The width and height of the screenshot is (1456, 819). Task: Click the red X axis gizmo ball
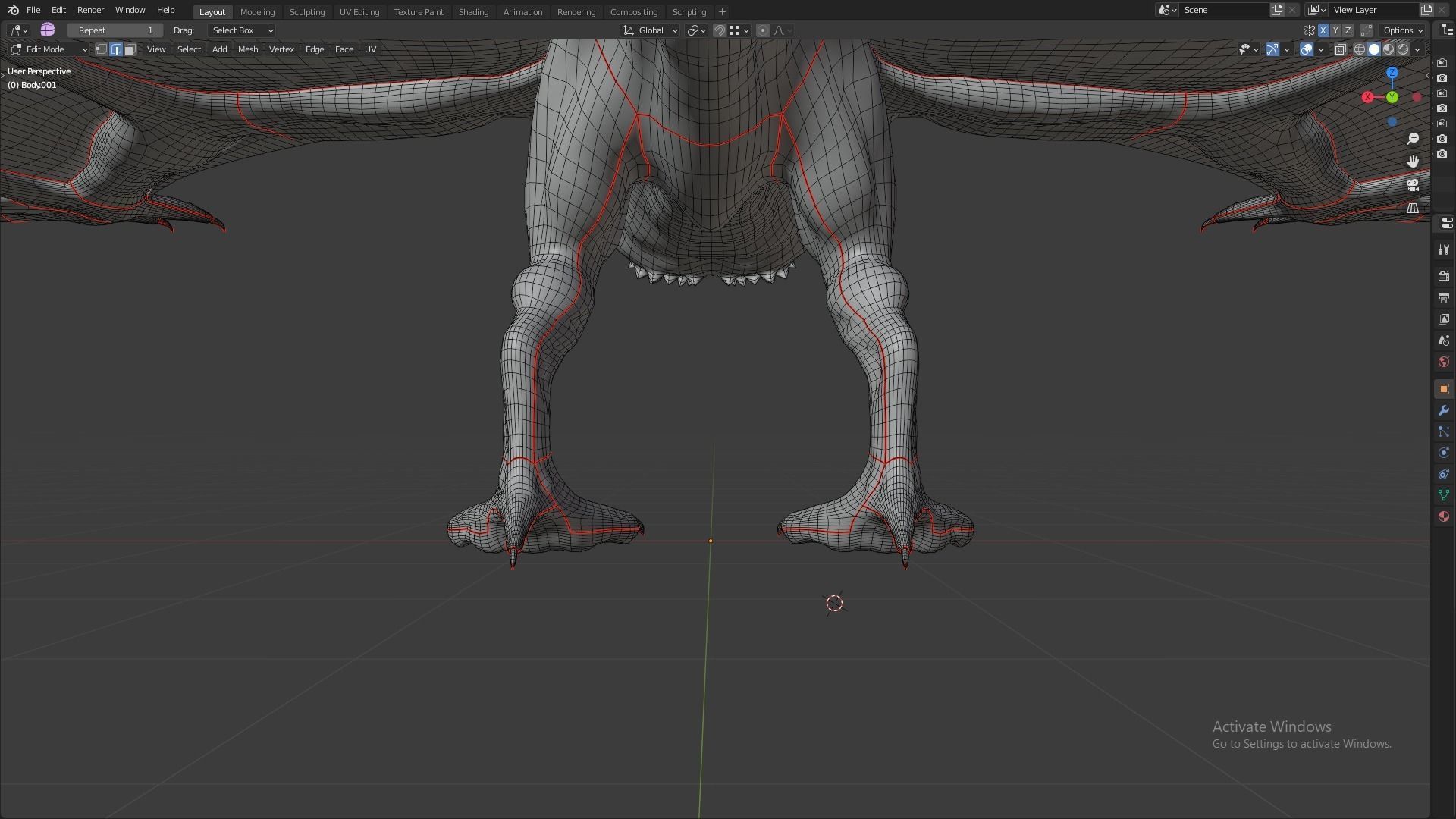(x=1367, y=97)
